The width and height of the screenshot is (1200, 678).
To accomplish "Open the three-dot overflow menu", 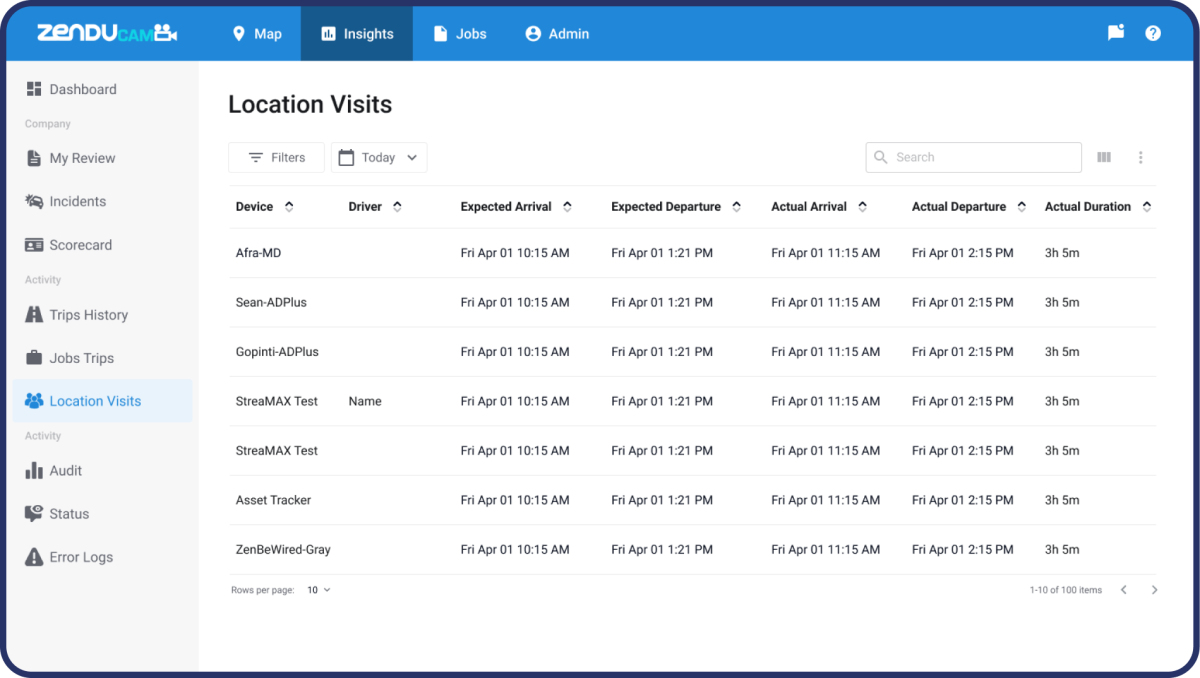I will 1141,157.
